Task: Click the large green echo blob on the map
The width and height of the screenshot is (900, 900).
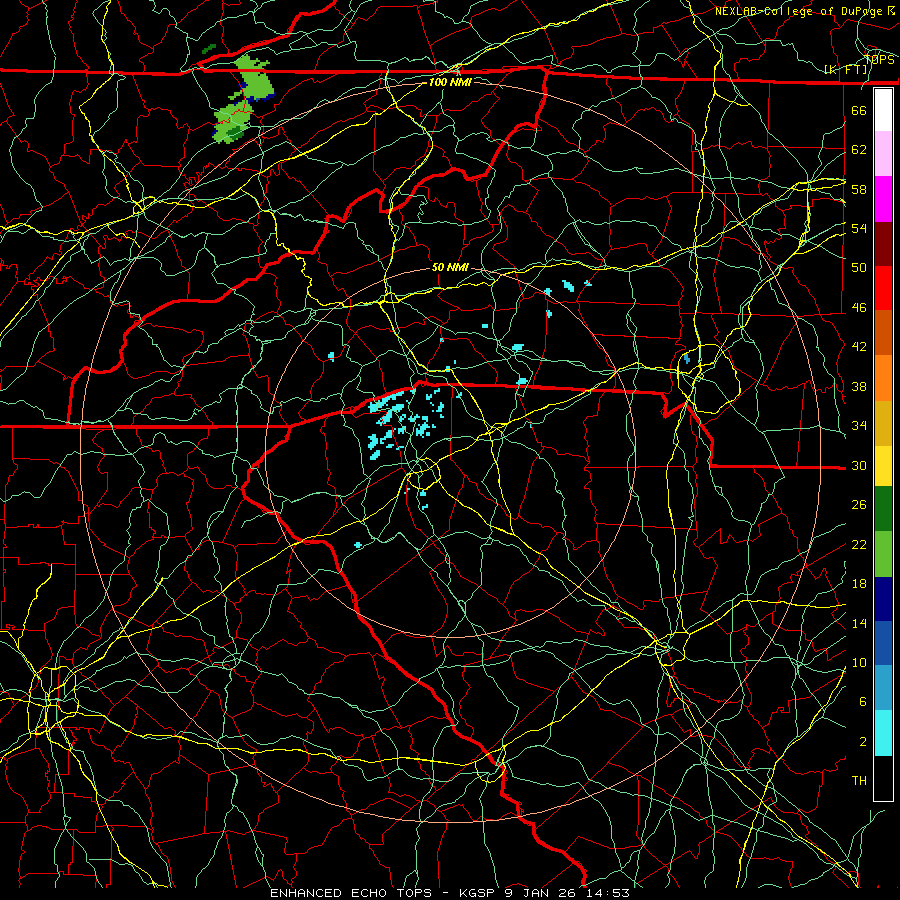Action: click(x=245, y=98)
